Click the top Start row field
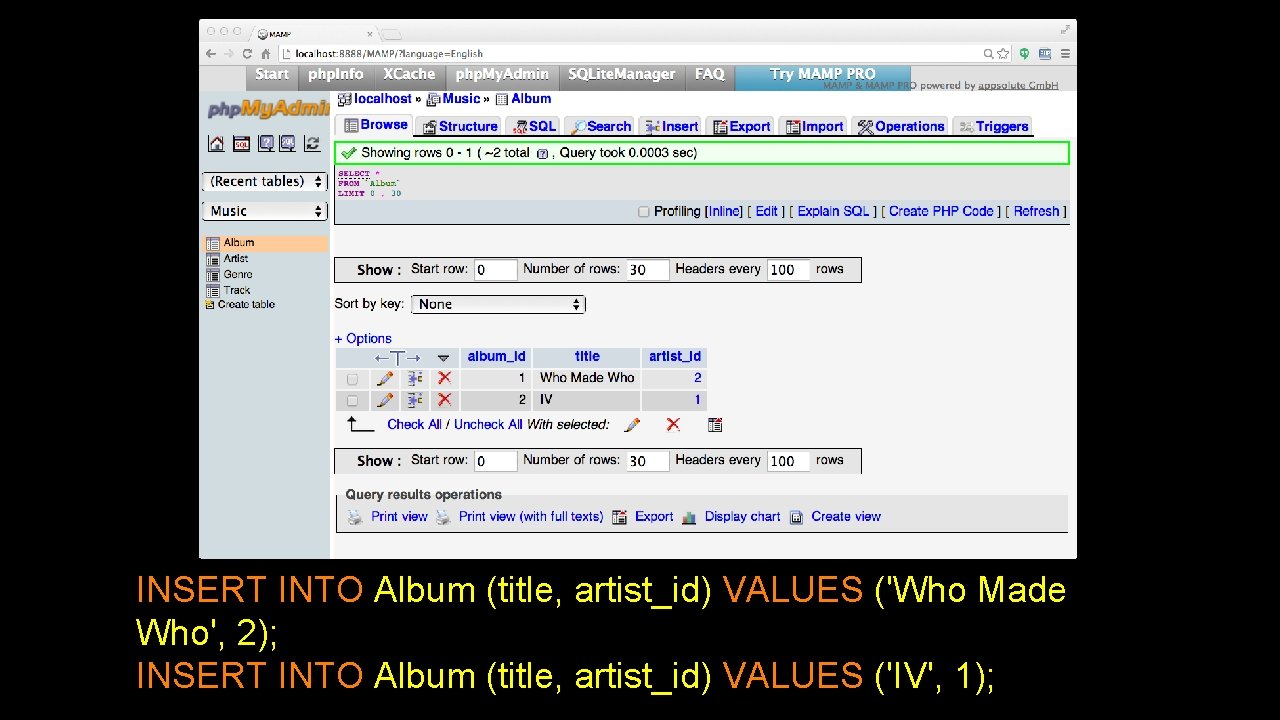 [495, 270]
